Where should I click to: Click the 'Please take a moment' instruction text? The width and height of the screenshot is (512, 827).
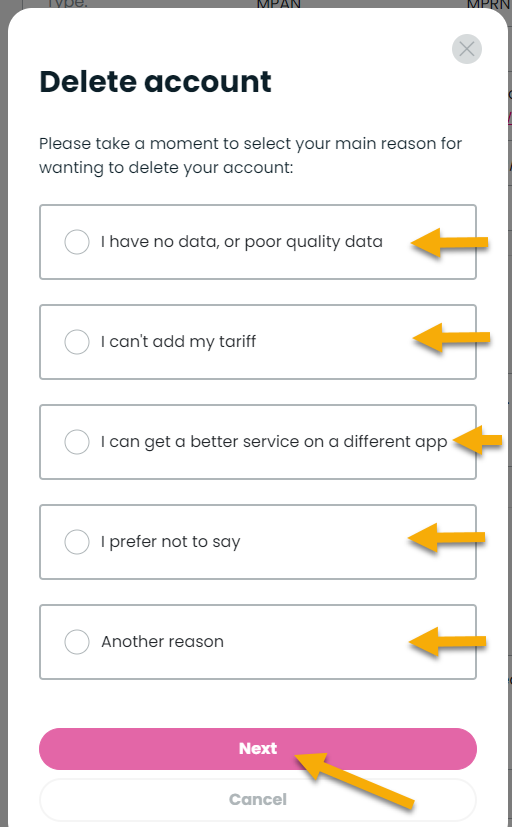click(x=250, y=155)
